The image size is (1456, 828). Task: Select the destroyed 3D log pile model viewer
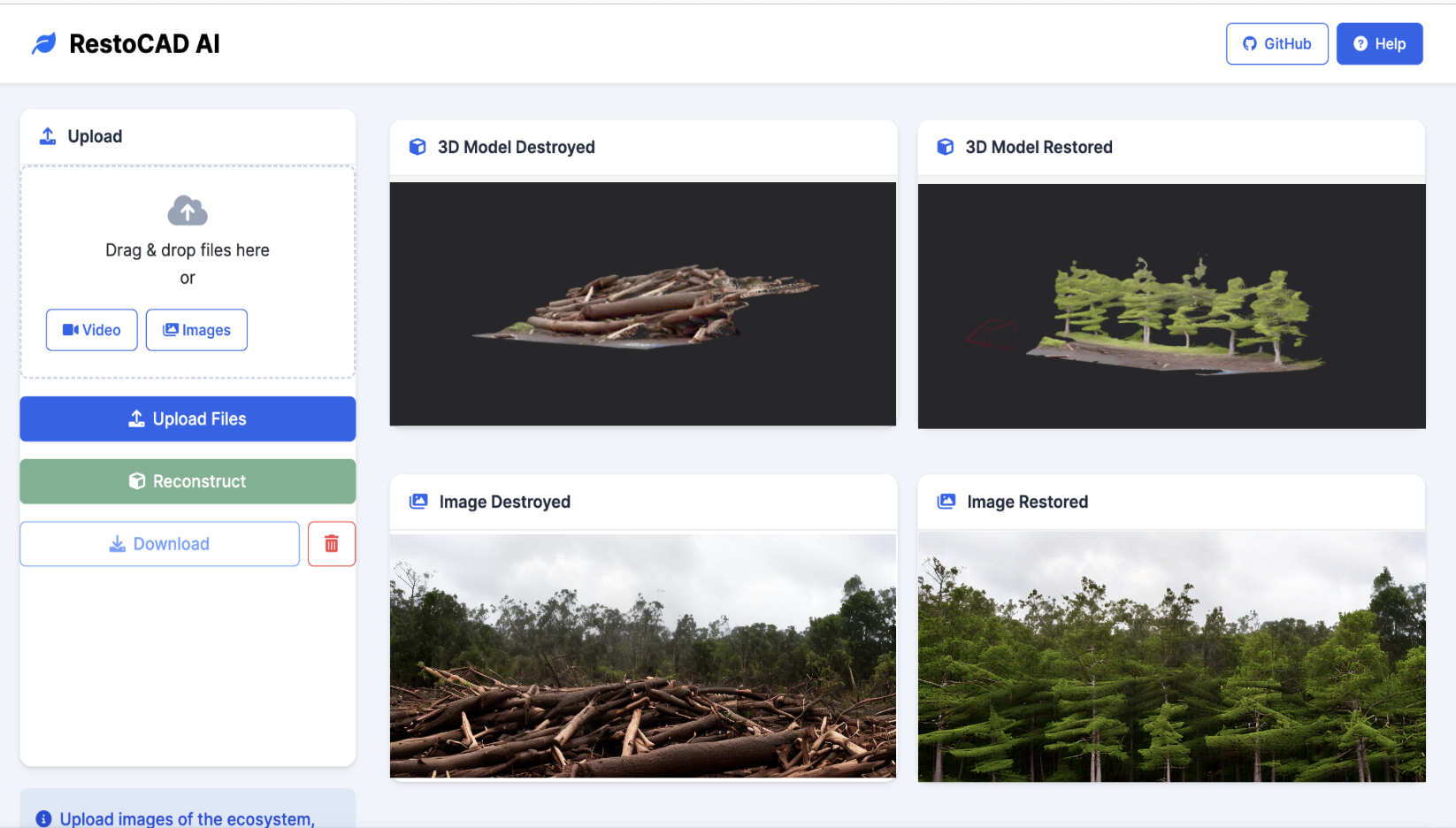pos(643,303)
